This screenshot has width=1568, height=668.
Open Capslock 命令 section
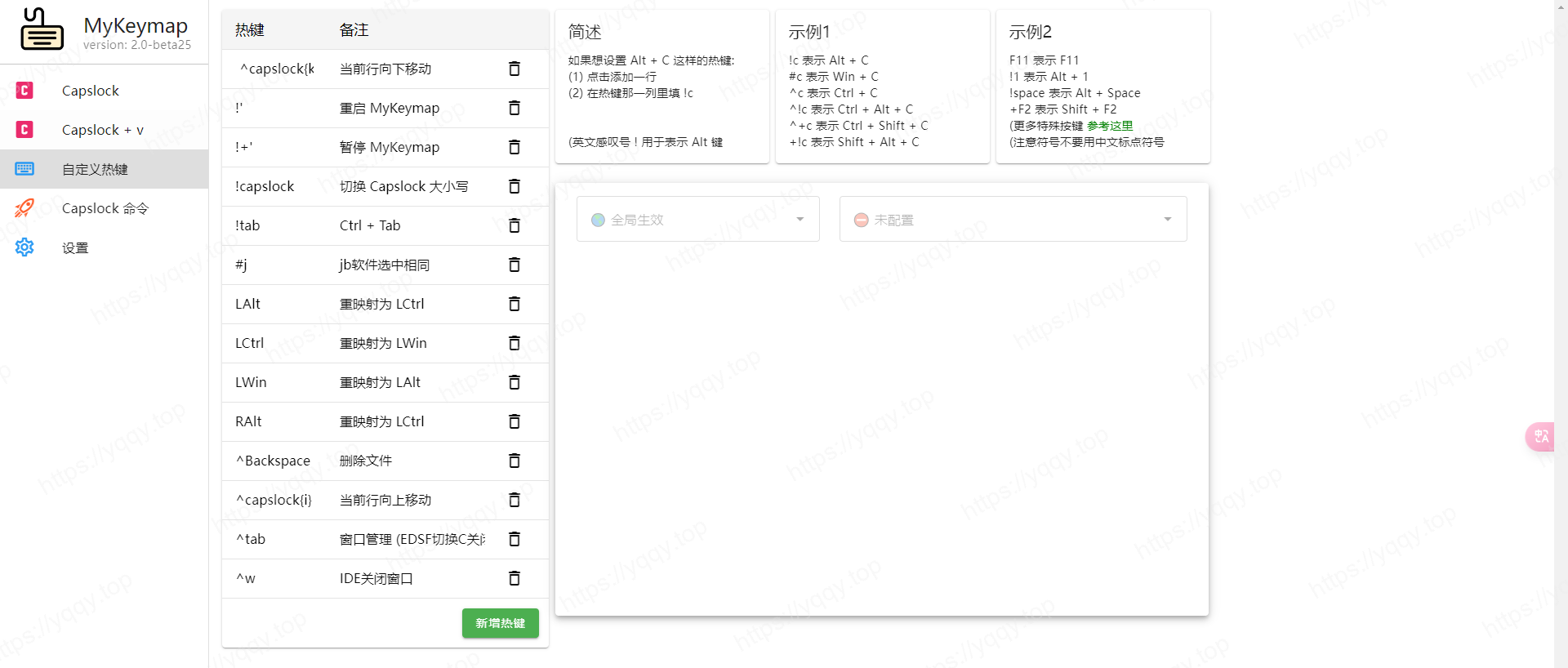point(105,208)
